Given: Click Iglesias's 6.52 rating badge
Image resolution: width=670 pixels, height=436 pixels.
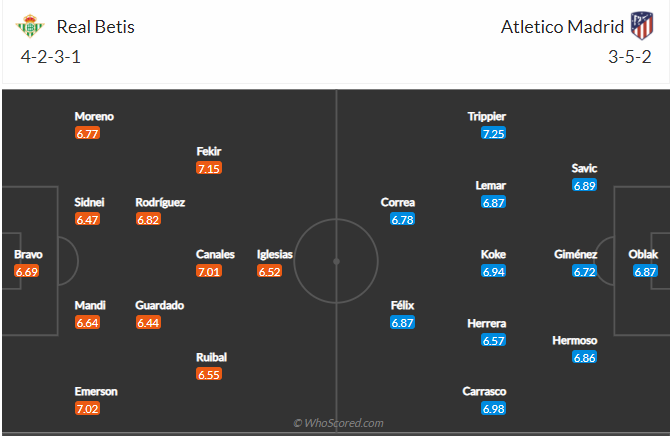Looking at the screenshot, I should click(268, 271).
